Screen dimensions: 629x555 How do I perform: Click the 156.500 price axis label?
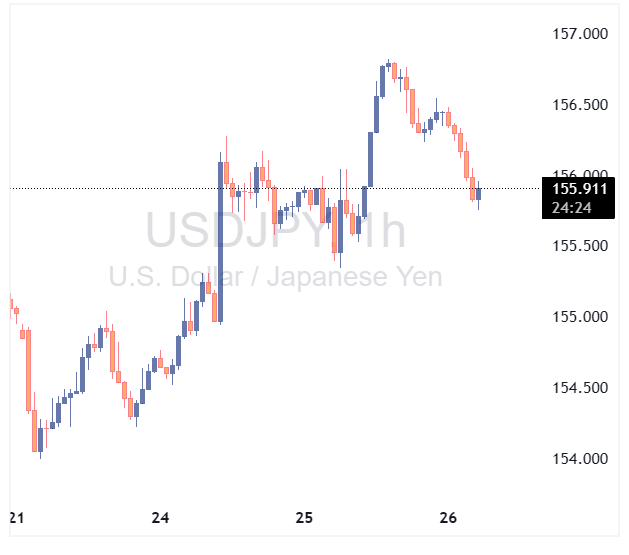(580, 105)
